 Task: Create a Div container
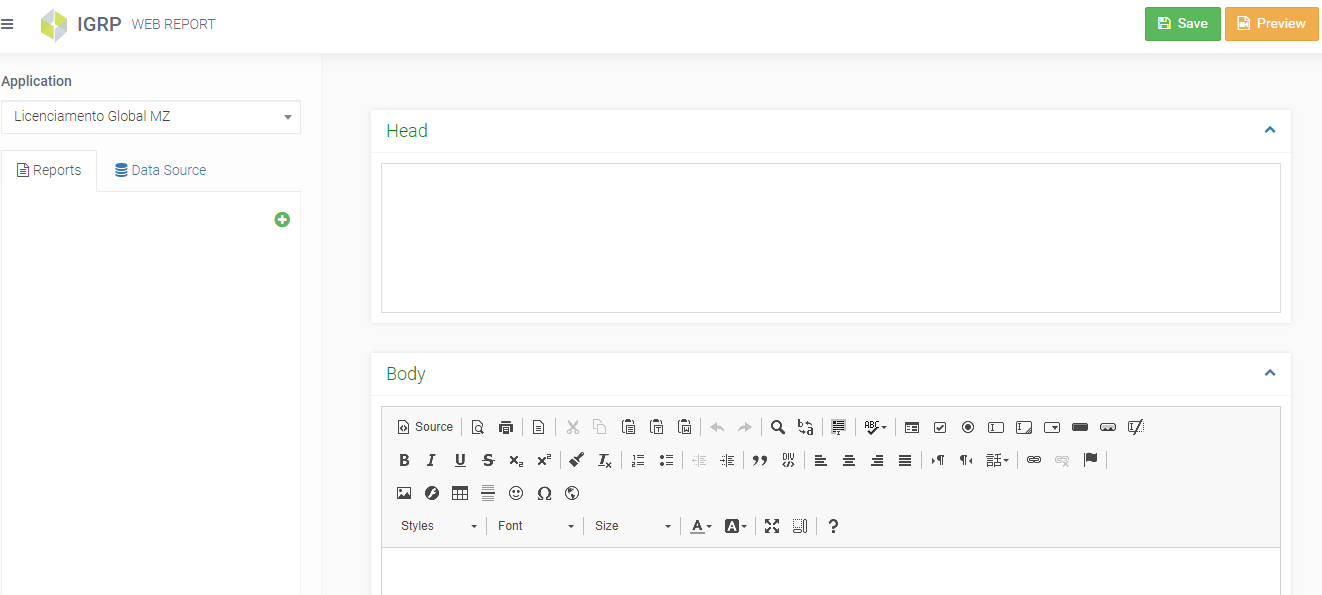point(788,460)
